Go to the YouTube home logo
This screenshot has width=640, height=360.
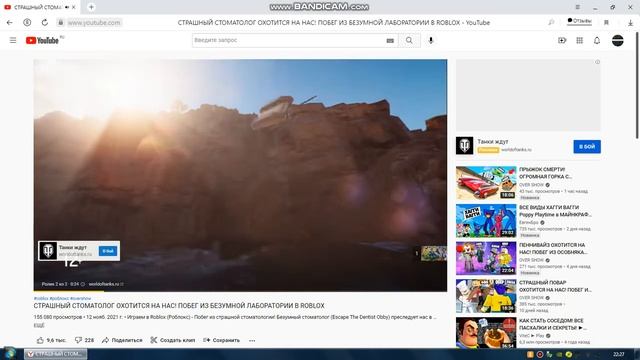[x=42, y=40]
